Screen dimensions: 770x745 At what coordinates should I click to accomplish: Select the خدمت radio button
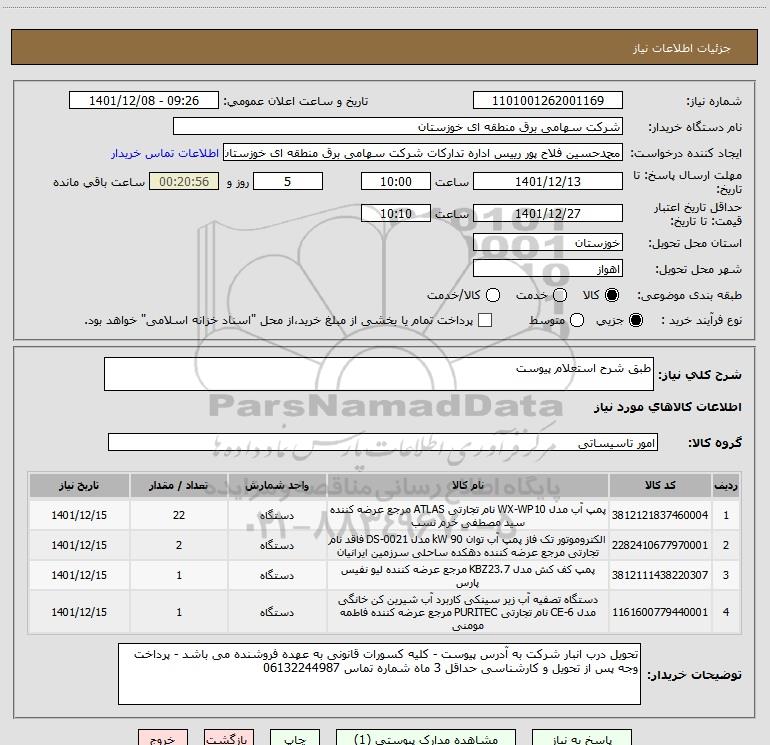[x=560, y=295]
